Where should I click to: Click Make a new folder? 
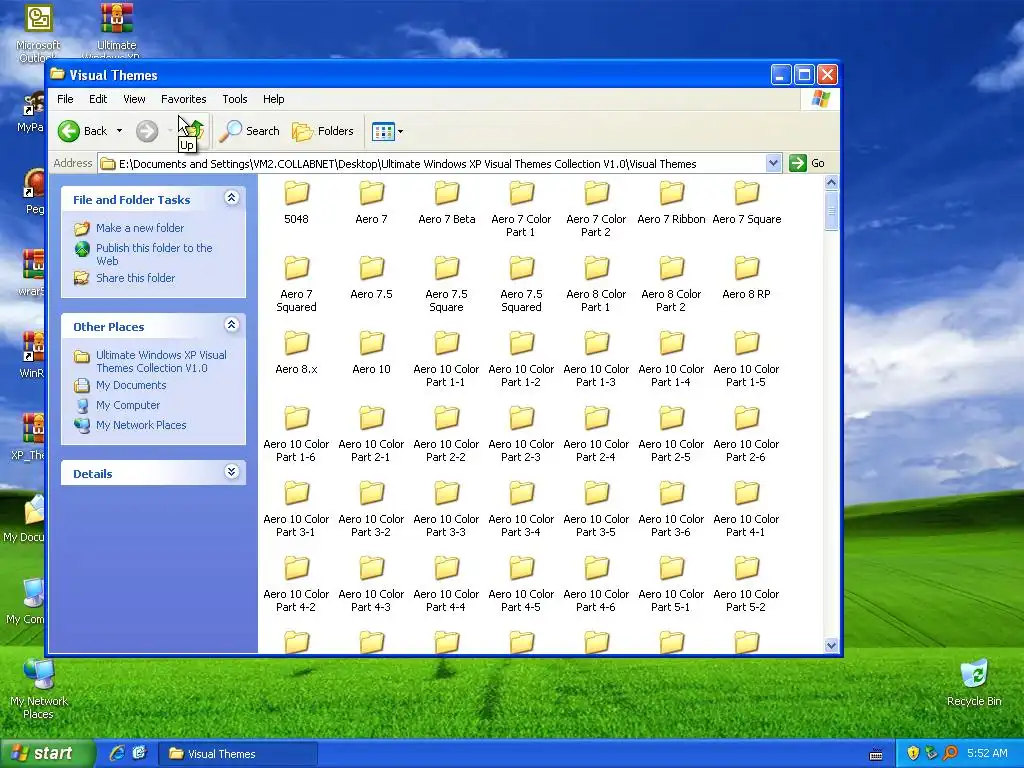[129, 228]
